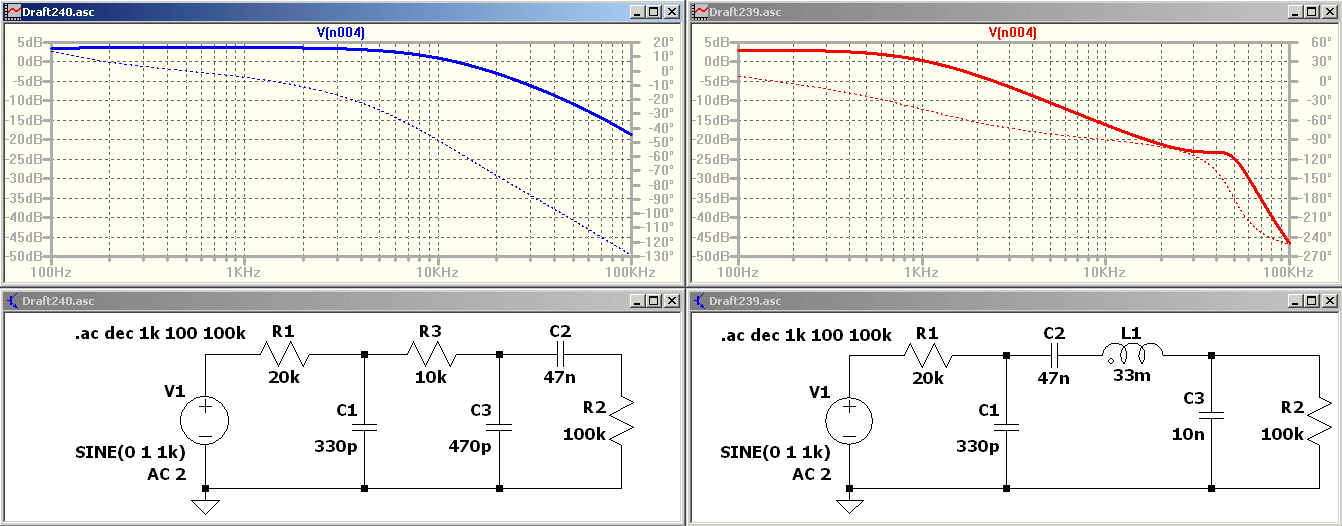
Task: Select capacitor C1 symbol in Draft239 schematic
Action: coord(1007,426)
